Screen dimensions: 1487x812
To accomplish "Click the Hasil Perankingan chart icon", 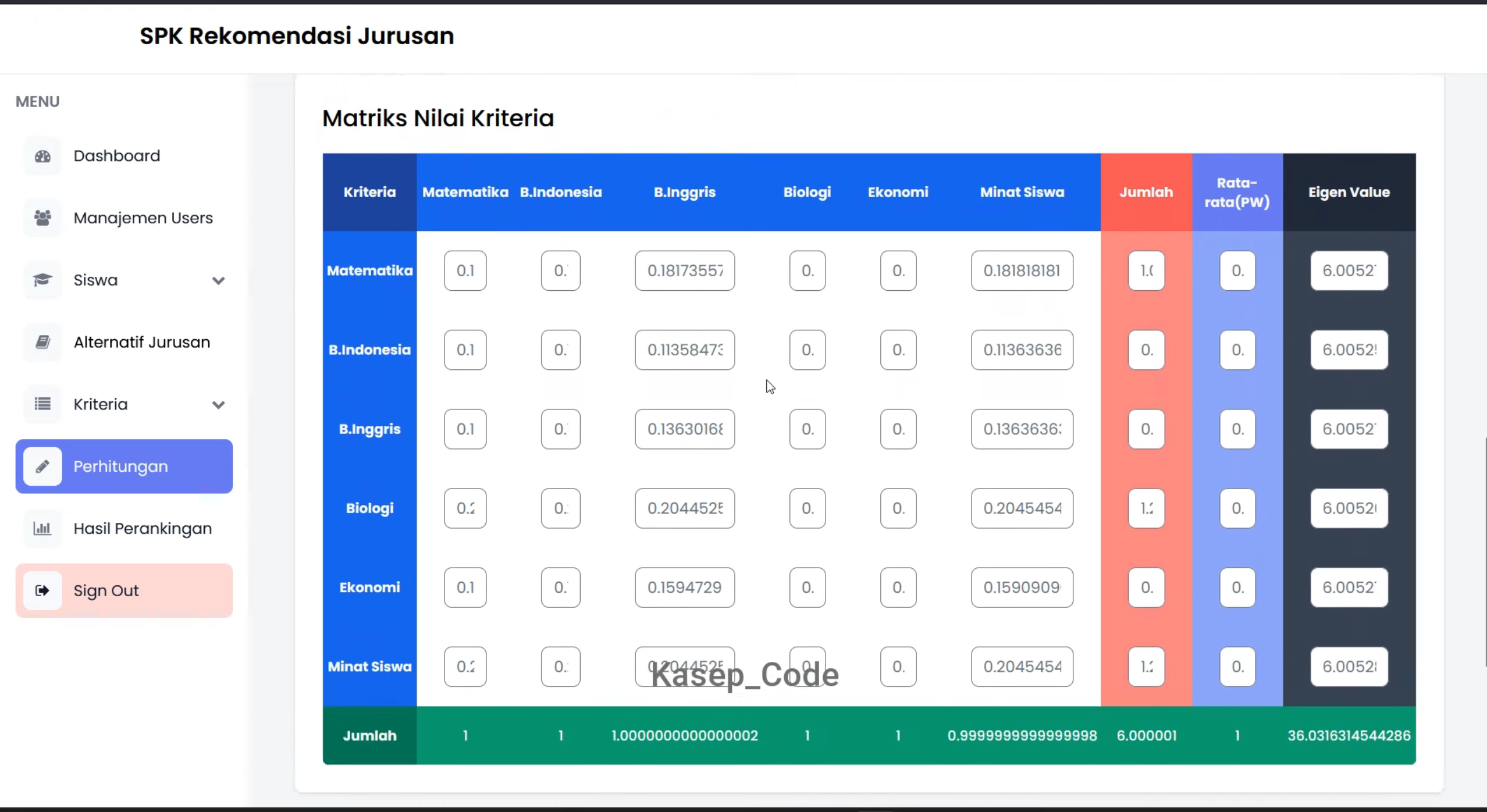I will pos(42,529).
